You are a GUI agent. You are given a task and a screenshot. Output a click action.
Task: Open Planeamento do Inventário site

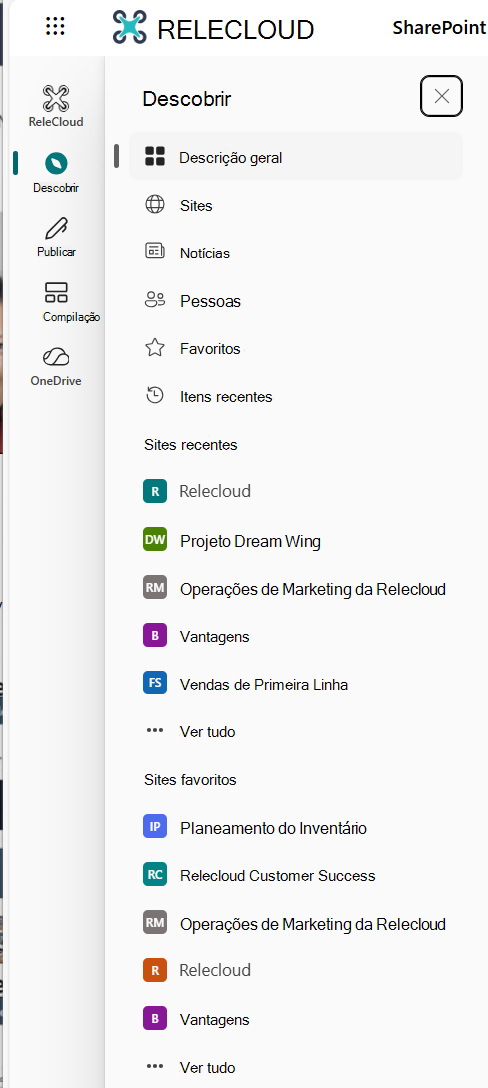tap(296, 828)
